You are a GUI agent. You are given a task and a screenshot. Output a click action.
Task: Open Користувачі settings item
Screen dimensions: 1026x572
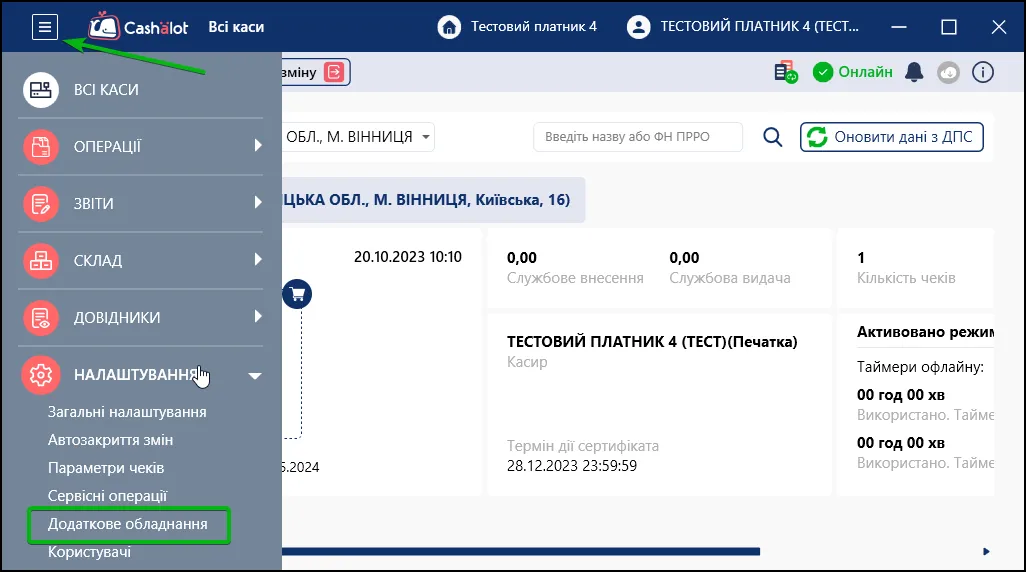[x=89, y=552]
